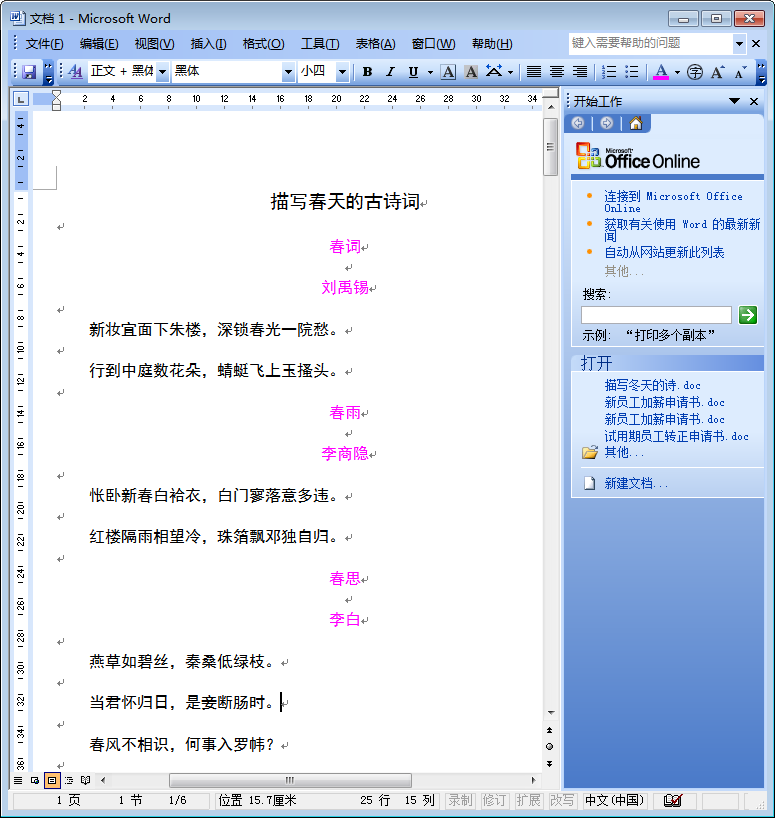Open Underline style dropdown arrow
Viewport: 775px width, 818px height.
pos(430,72)
